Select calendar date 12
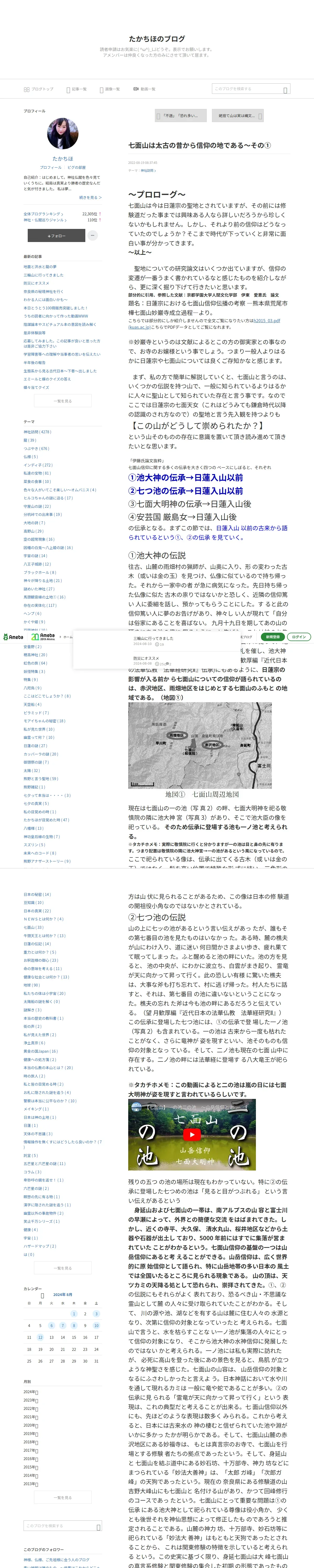Viewport: 314px width, 1568px height. 40,1337
